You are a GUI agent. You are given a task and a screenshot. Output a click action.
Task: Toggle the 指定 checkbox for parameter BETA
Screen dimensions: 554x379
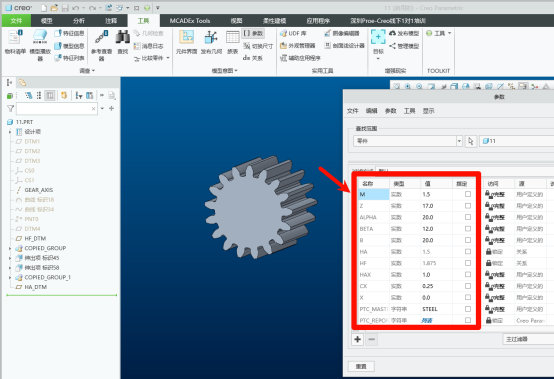(x=468, y=229)
